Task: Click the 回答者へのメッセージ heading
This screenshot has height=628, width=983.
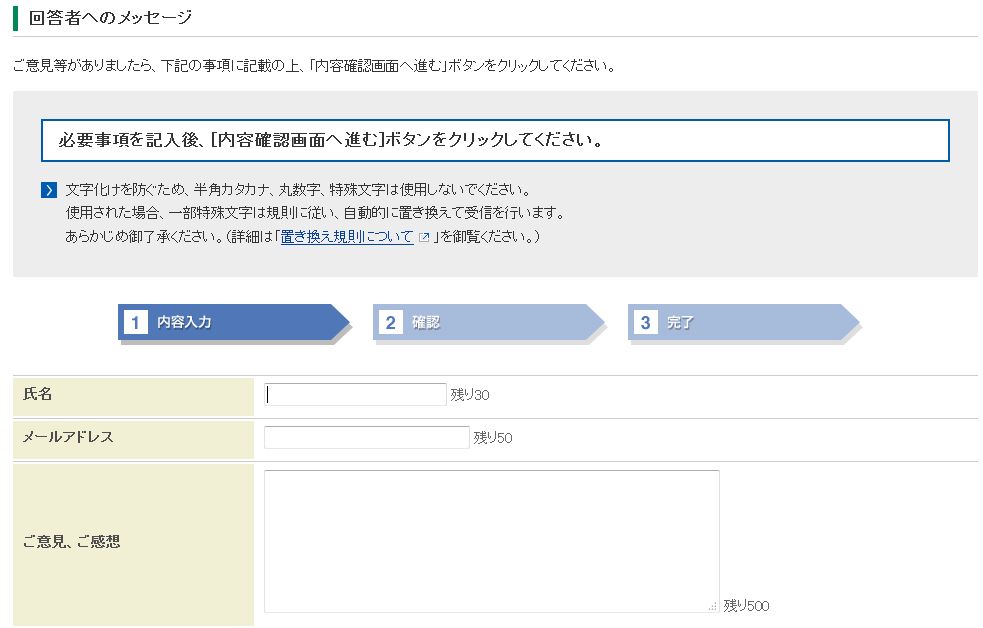Action: click(x=111, y=18)
